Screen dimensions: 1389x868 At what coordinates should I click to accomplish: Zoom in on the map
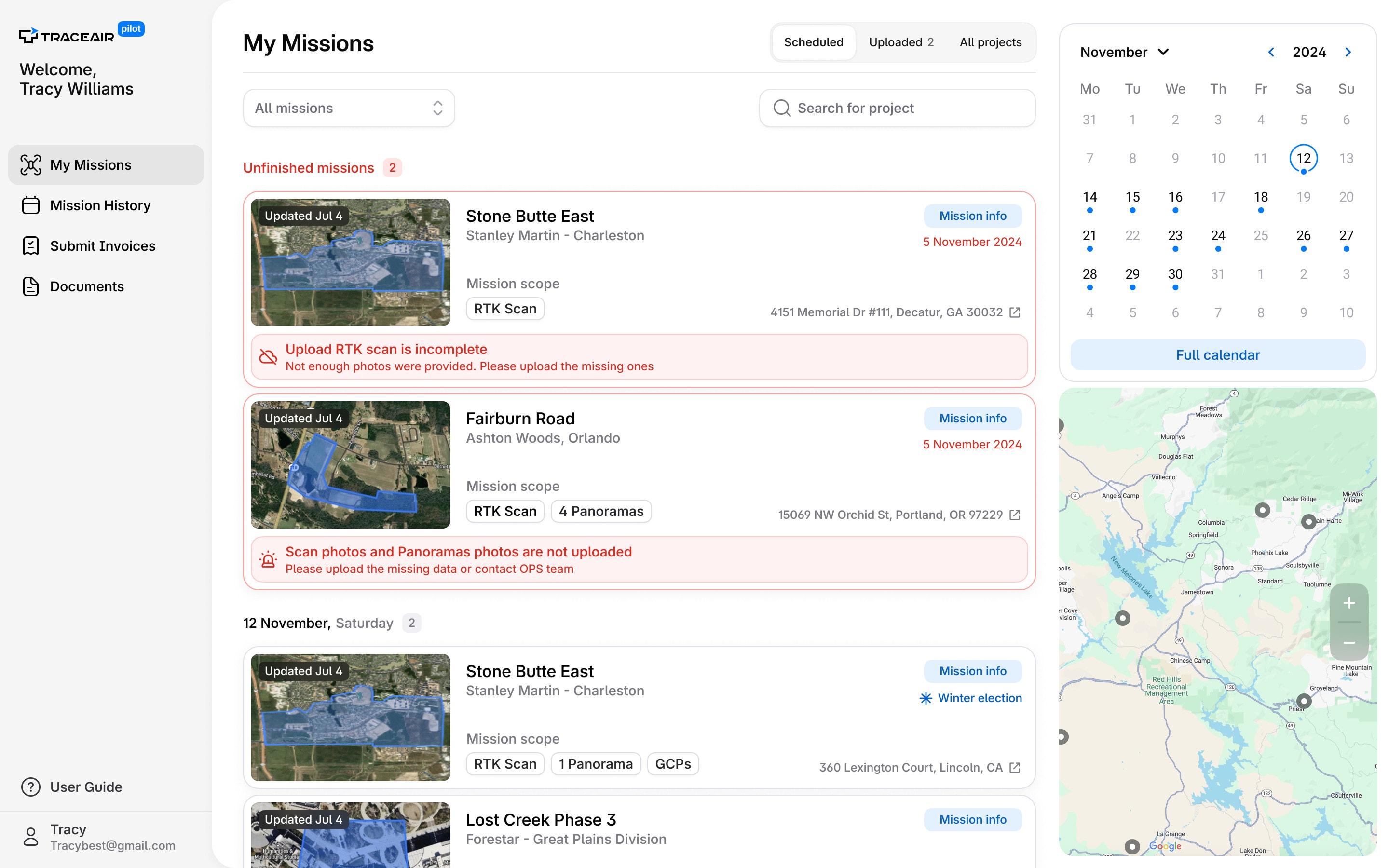pos(1349,603)
